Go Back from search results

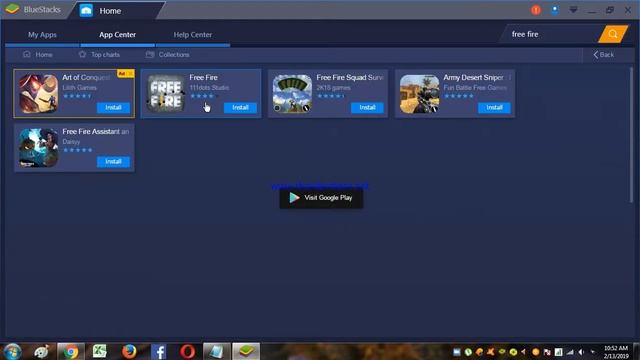click(604, 55)
